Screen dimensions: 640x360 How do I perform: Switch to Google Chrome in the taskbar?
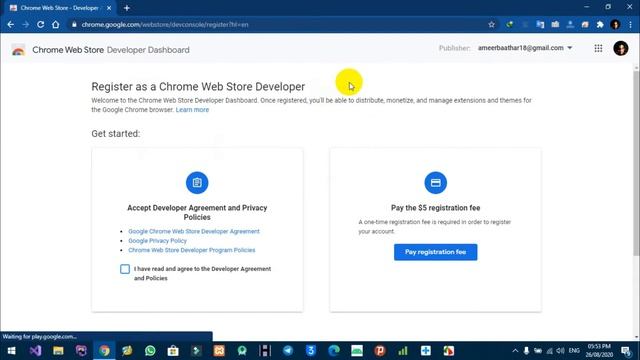pyautogui.click(x=104, y=351)
